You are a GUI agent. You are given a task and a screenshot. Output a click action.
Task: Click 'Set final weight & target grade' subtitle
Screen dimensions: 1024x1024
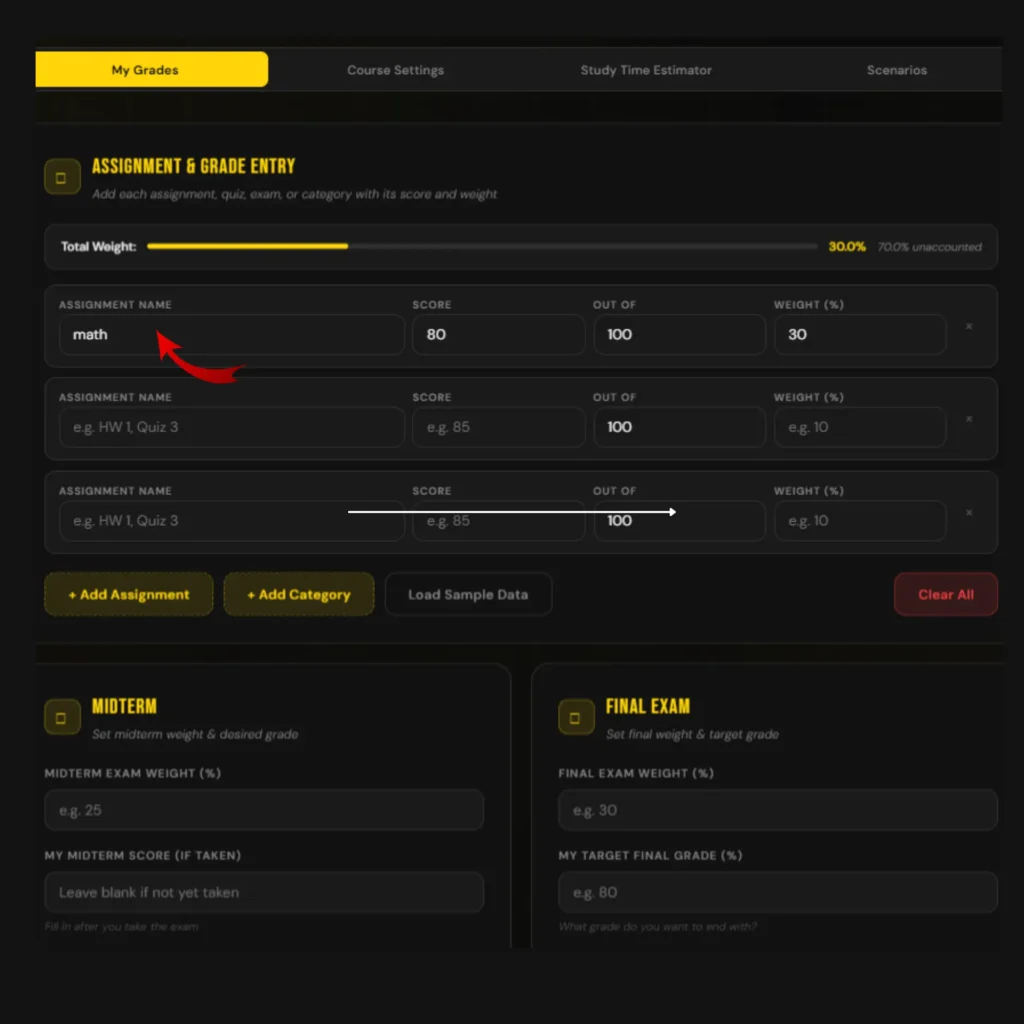click(x=692, y=734)
